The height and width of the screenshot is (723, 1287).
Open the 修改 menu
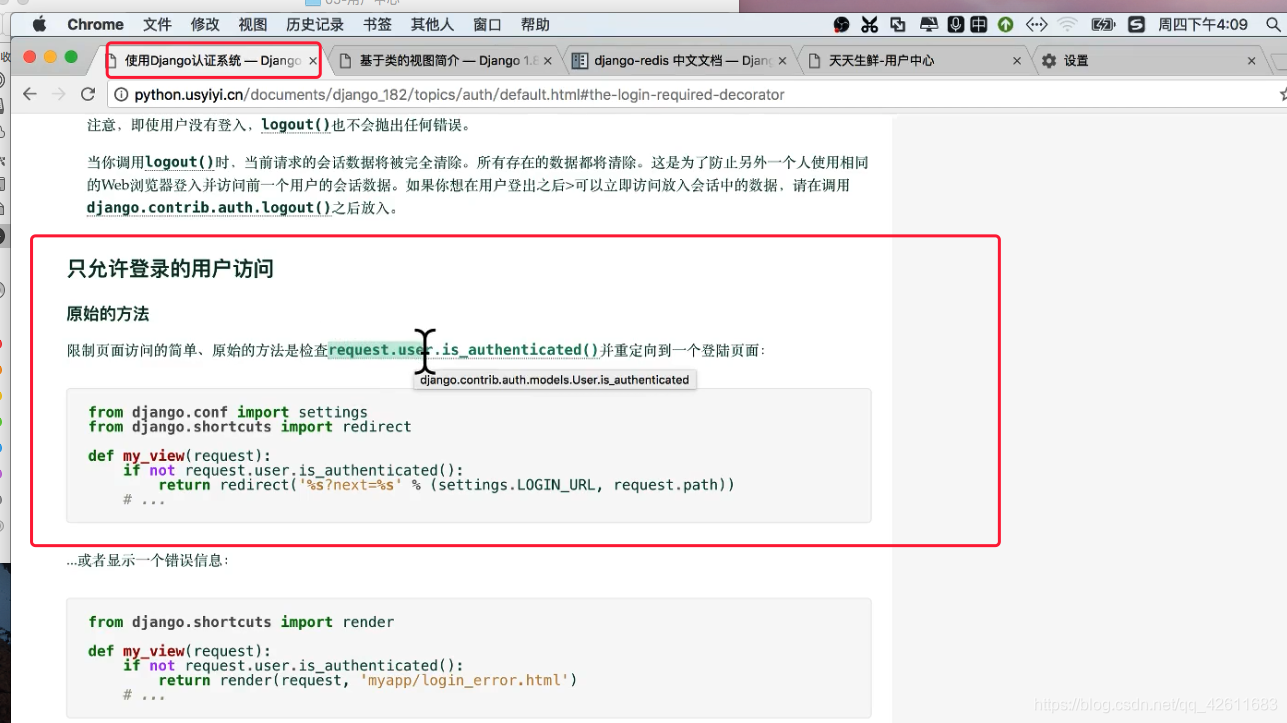tap(205, 24)
